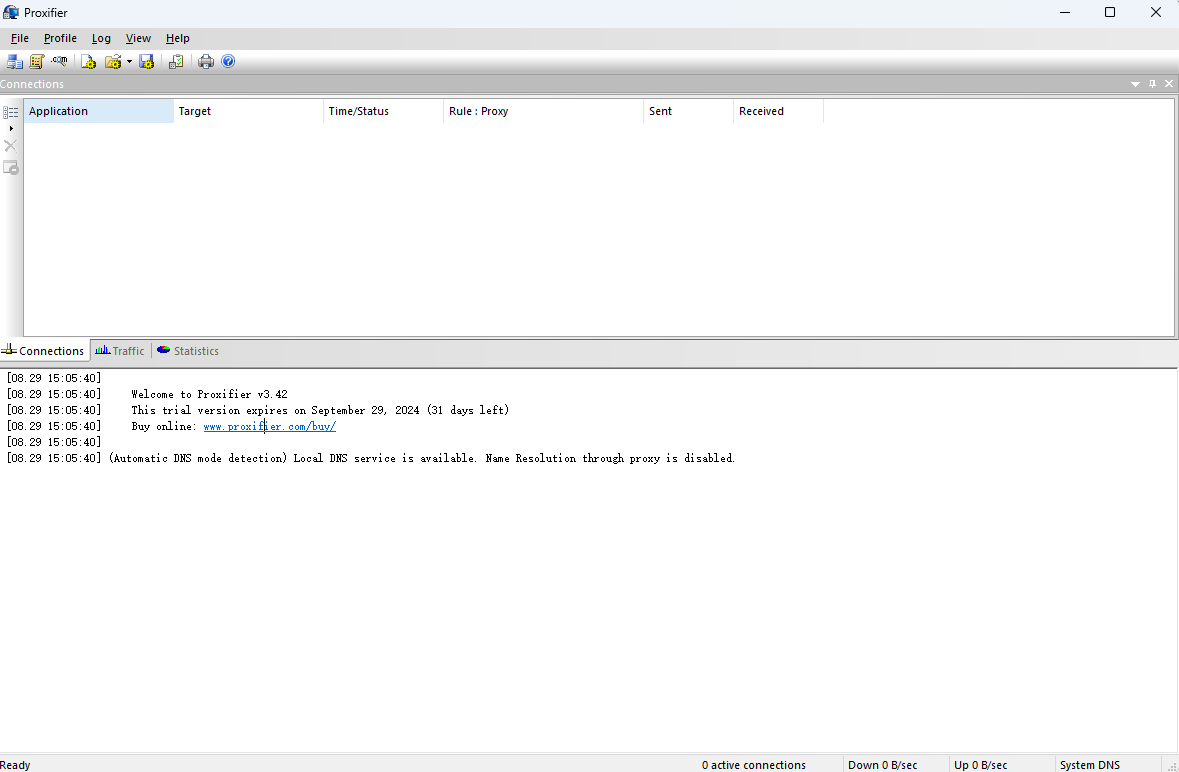1179x772 pixels.
Task: Click 'System DNS' status bar entry
Action: [x=1090, y=765]
